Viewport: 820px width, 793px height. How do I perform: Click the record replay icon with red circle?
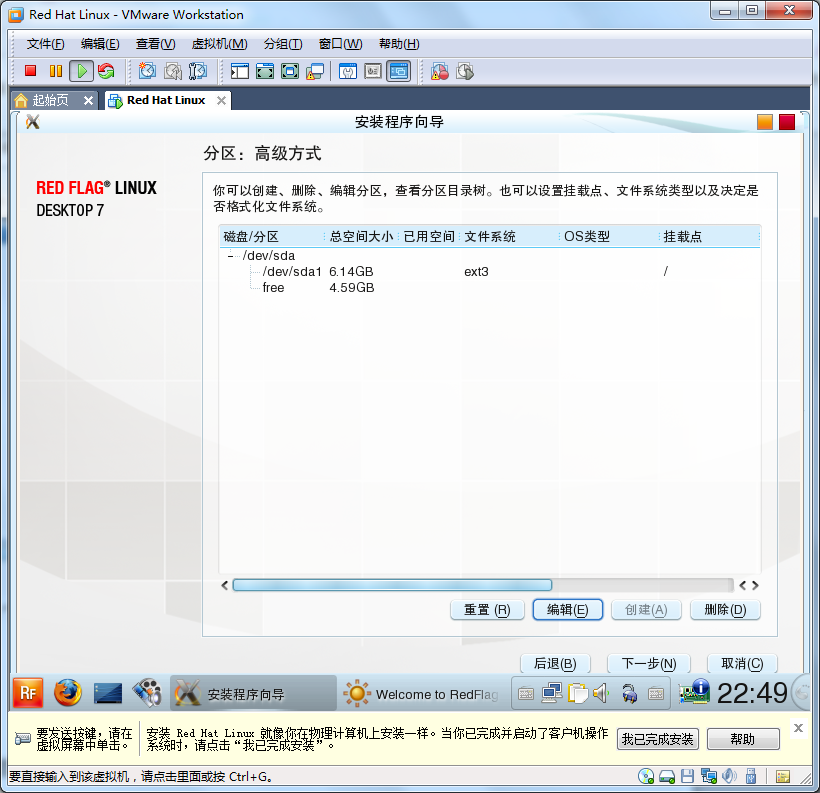440,71
